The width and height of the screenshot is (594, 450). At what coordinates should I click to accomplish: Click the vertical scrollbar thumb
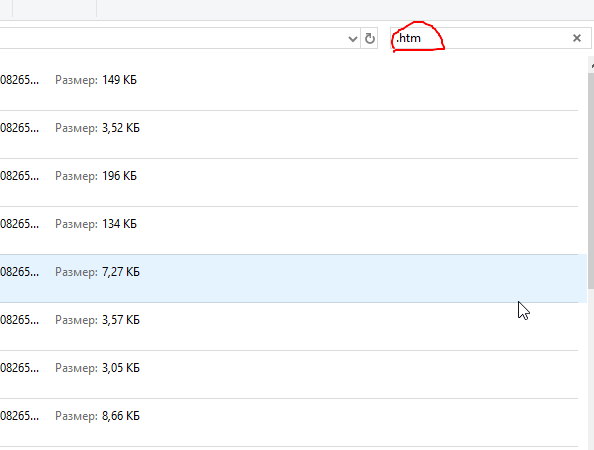tap(591, 181)
